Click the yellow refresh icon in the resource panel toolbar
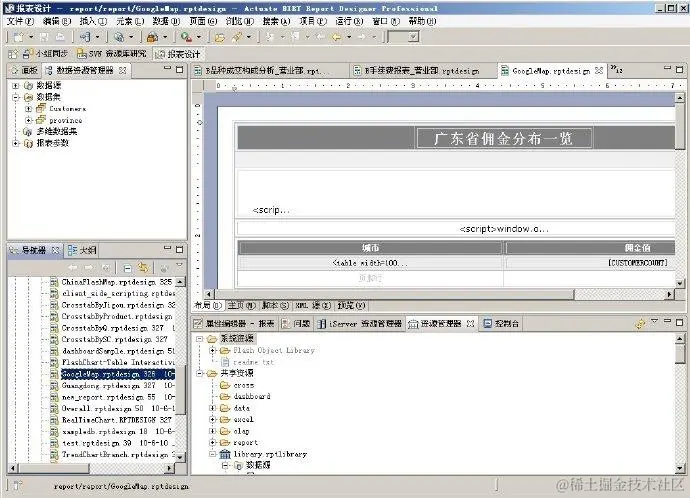Viewport: 690px width, 498px height. [640, 324]
